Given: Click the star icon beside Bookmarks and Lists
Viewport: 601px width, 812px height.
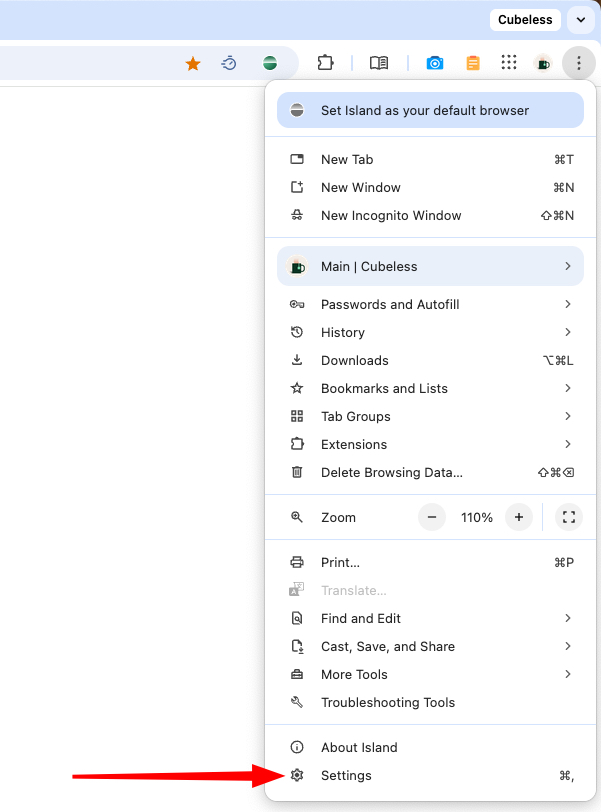Looking at the screenshot, I should tap(297, 388).
